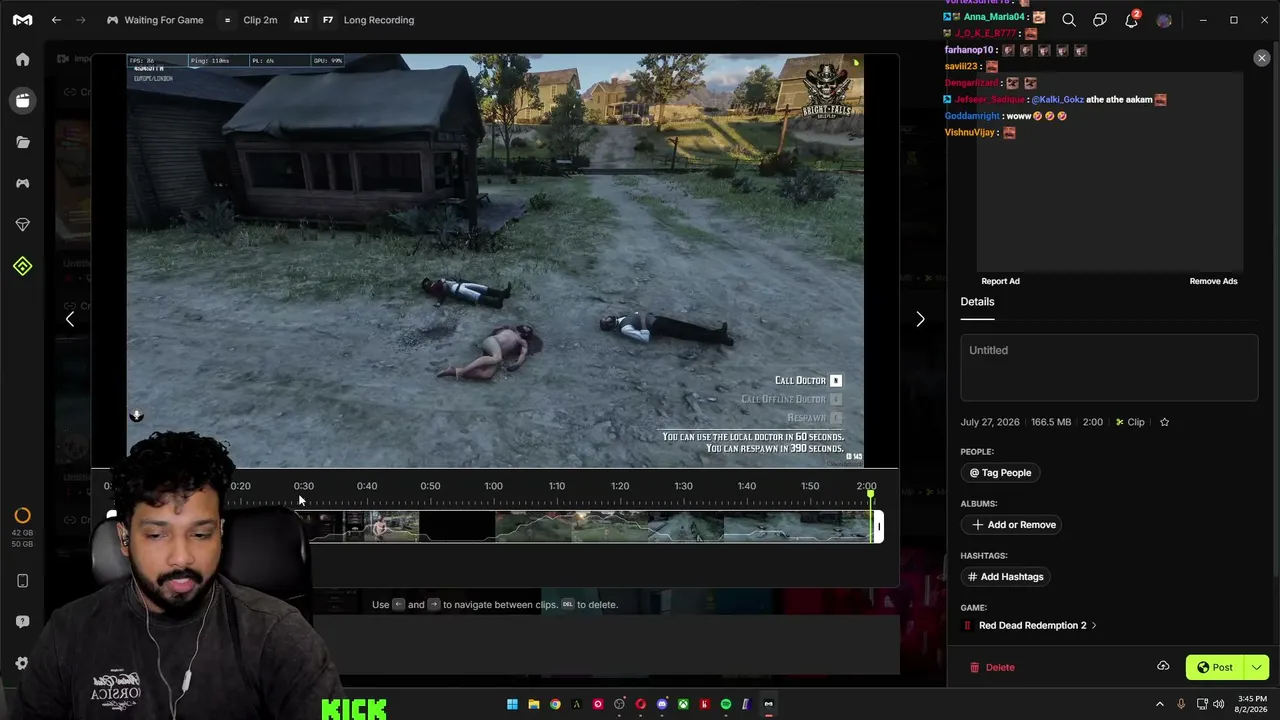Click the red Delete button
1280x720 pixels.
point(992,667)
